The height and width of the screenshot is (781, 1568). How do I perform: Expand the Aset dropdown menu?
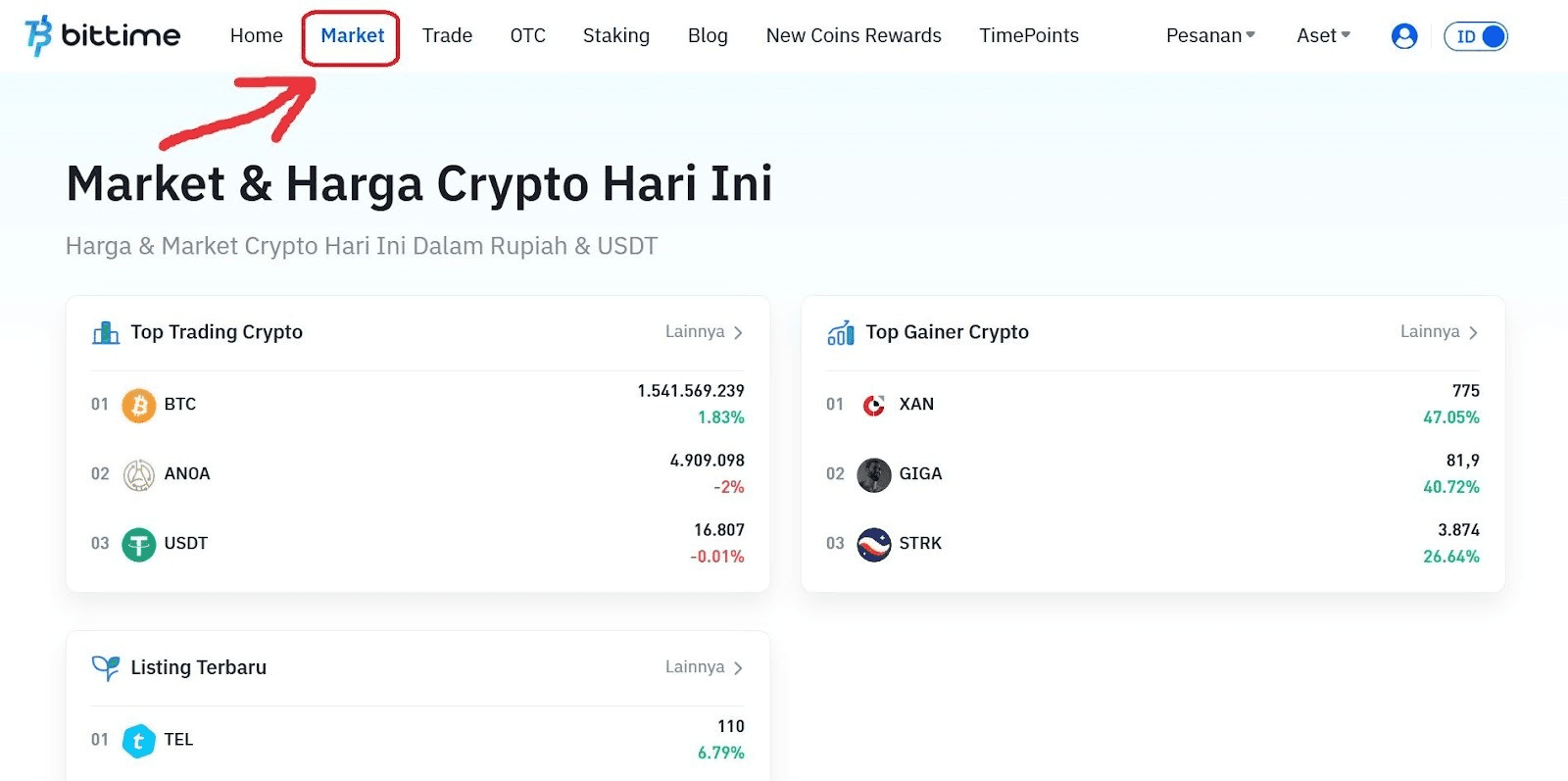tap(1322, 35)
